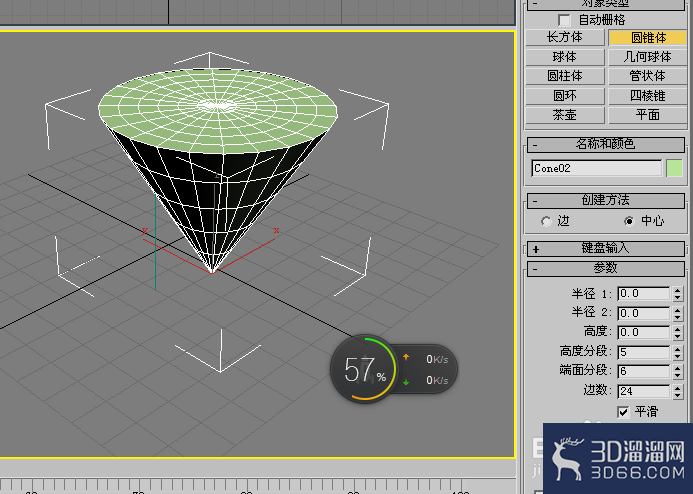Click the 端面分段 spinner arrows
Screen dimensions: 693x494
pos(678,371)
